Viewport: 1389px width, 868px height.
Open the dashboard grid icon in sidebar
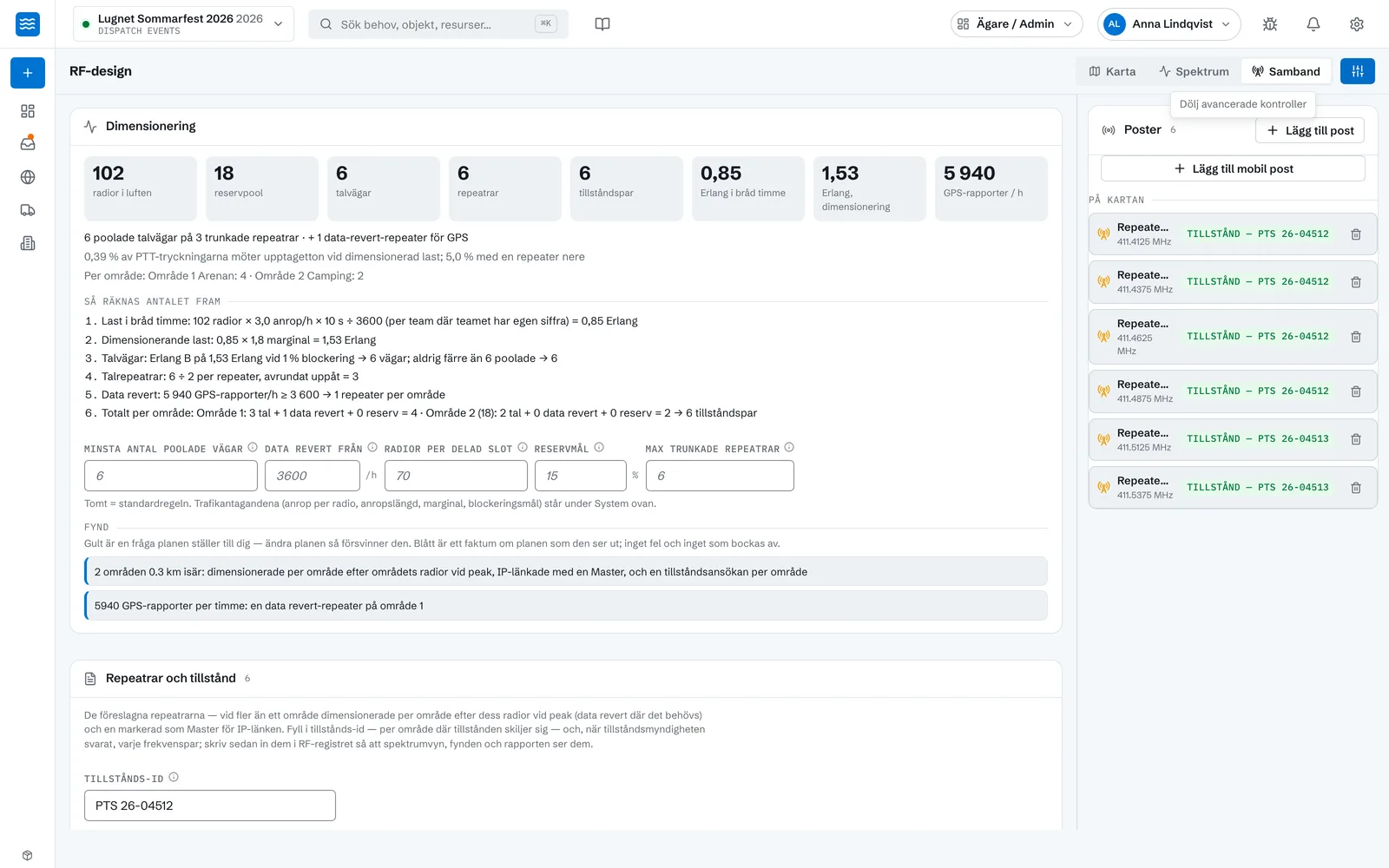pos(28,111)
